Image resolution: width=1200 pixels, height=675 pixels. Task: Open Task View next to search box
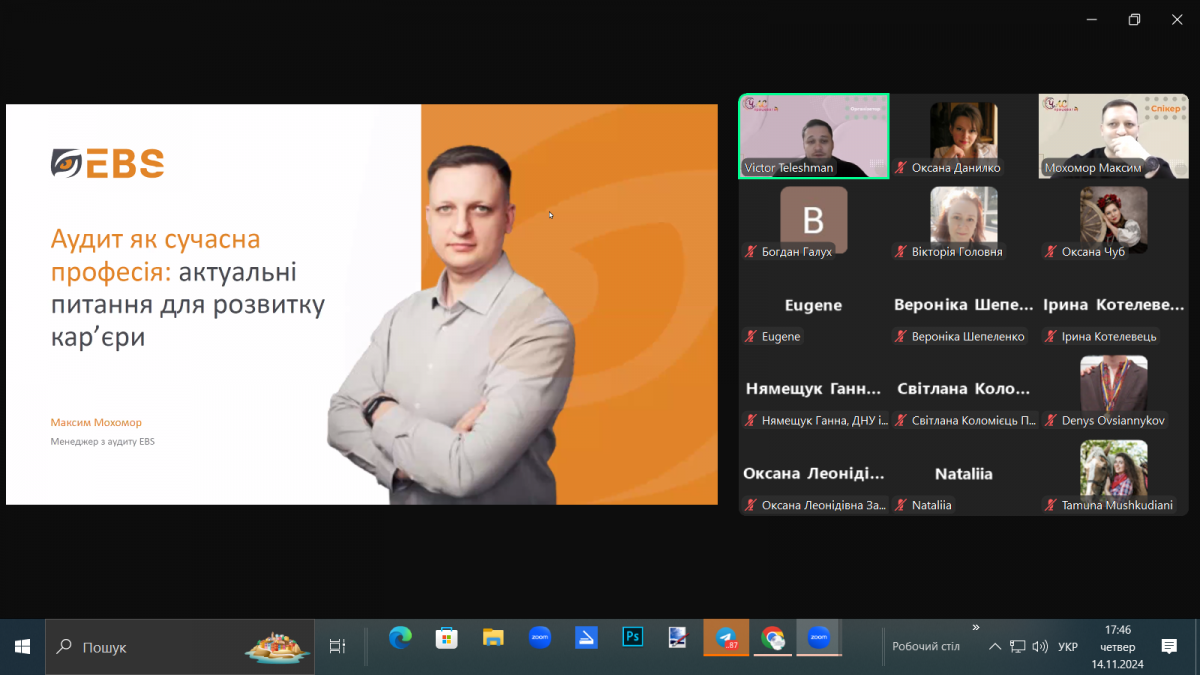pyautogui.click(x=337, y=647)
